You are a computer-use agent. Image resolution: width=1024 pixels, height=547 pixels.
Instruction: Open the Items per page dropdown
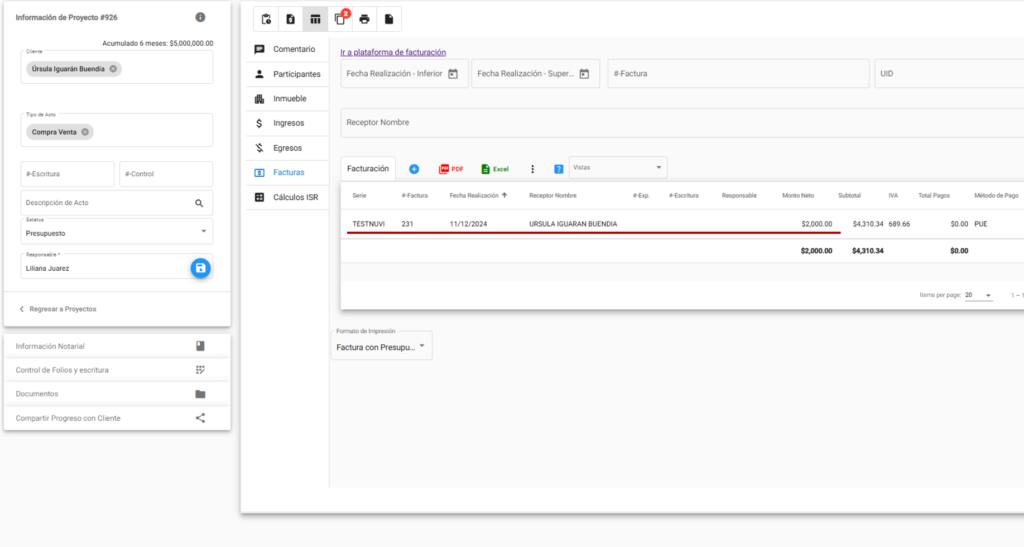[978, 296]
